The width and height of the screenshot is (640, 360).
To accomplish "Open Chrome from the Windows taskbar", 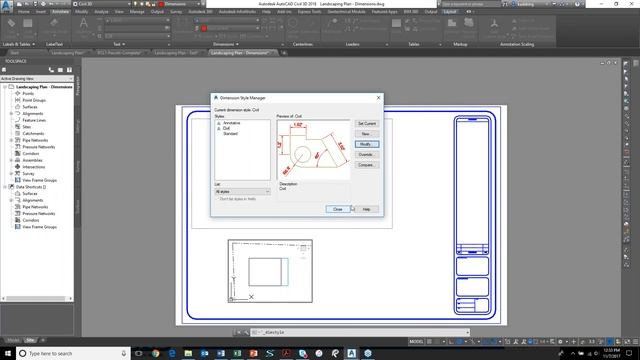I will 156,353.
